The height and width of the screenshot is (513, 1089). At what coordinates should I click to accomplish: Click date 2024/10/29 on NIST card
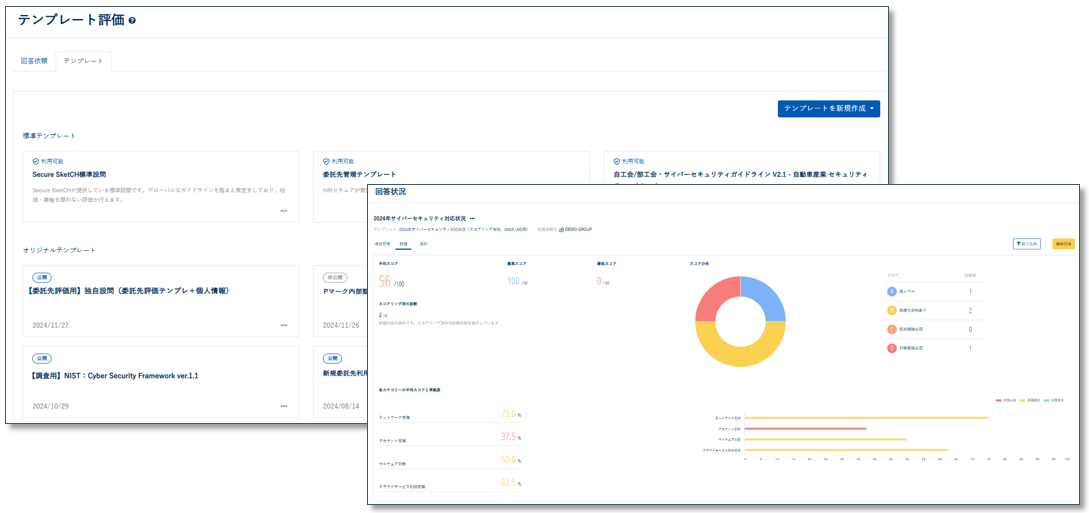[50, 406]
